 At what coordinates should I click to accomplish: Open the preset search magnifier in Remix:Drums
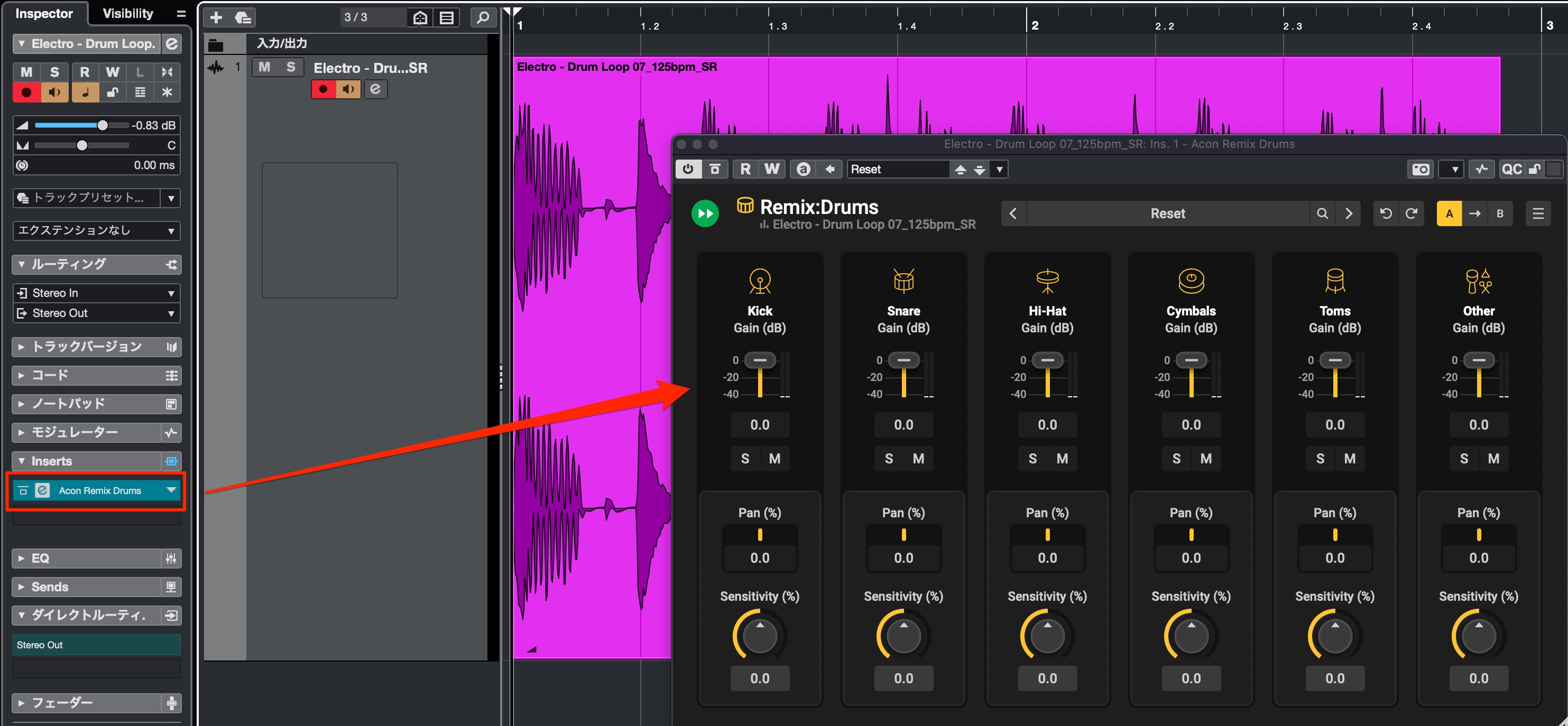click(x=1322, y=213)
